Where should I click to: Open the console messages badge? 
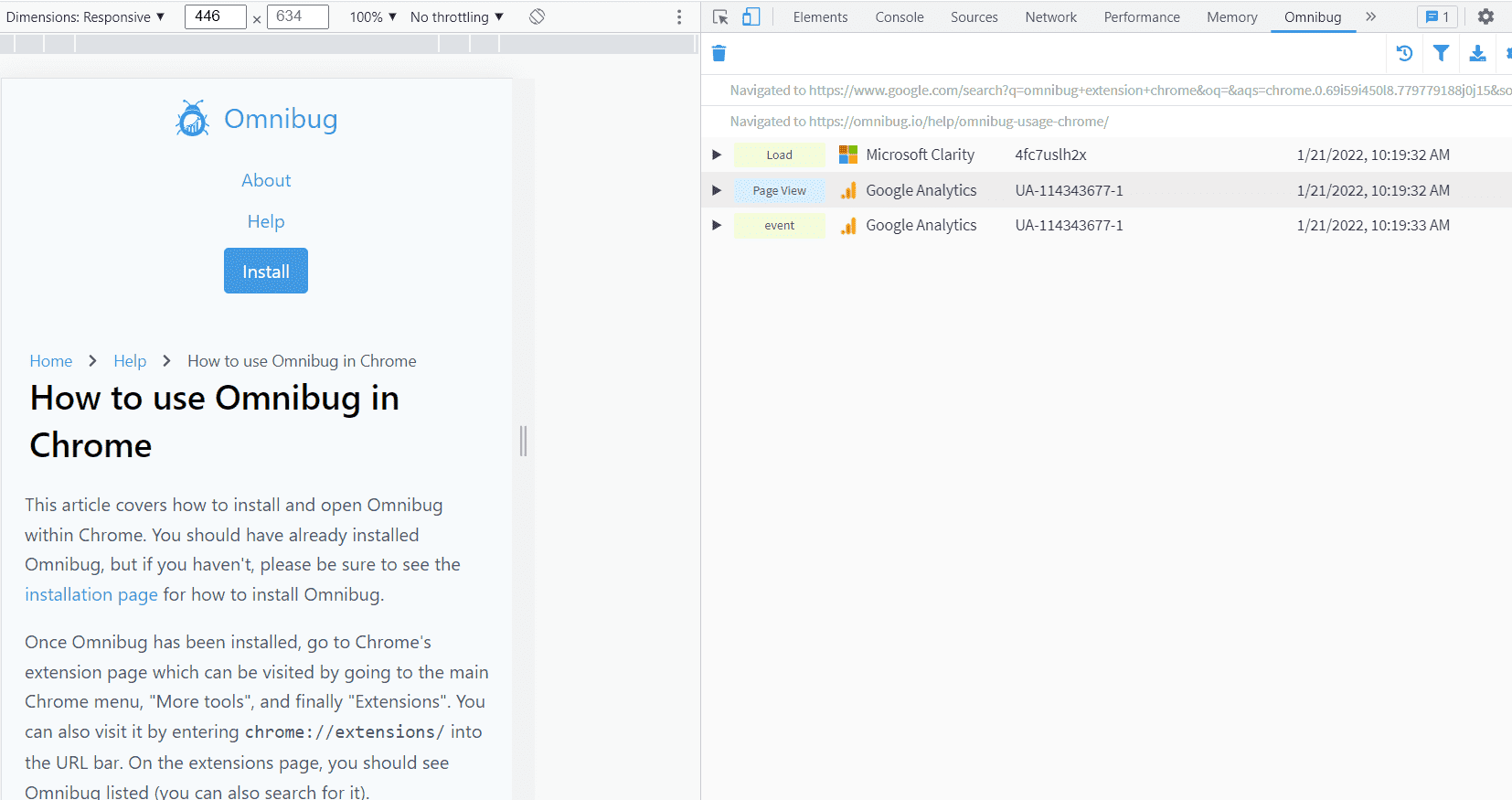click(1437, 16)
